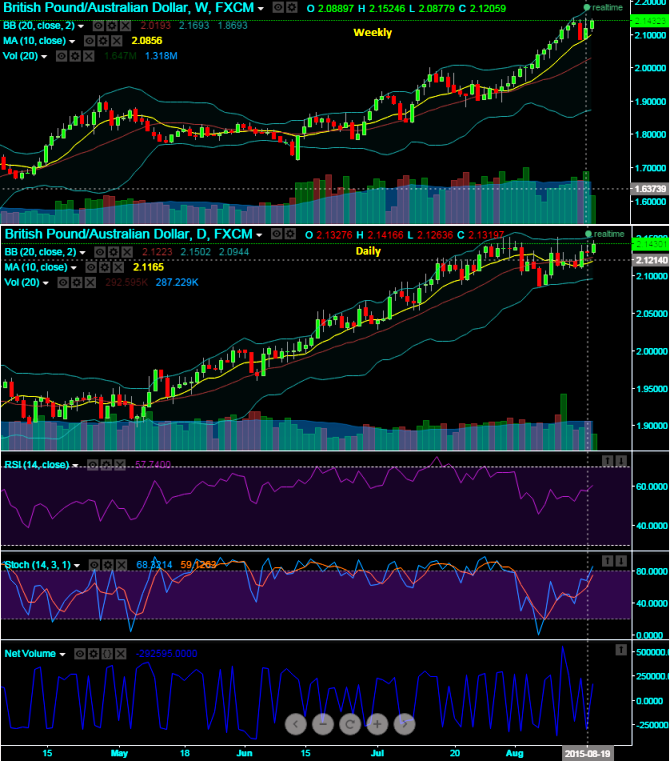Screen dimensions: 670x761
Task: Toggle visibility eye of daily BB indicator
Action: pos(100,252)
